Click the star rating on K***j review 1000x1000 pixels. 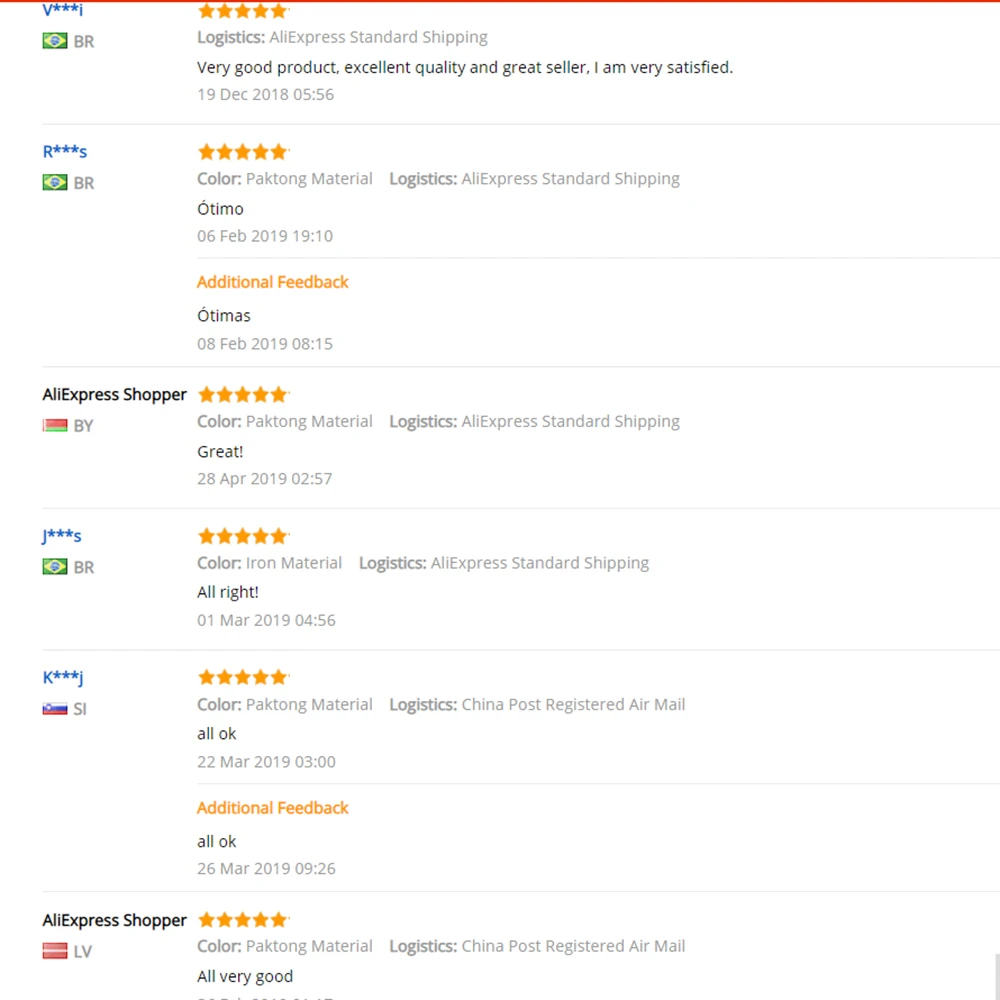pos(242,677)
